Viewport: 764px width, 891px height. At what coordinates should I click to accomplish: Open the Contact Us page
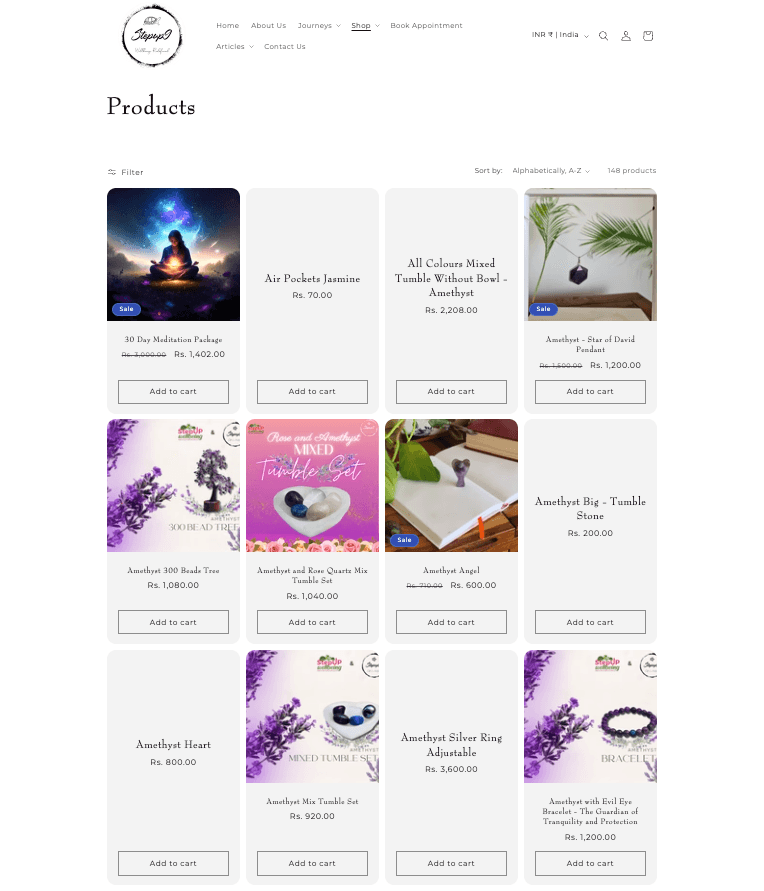click(285, 47)
